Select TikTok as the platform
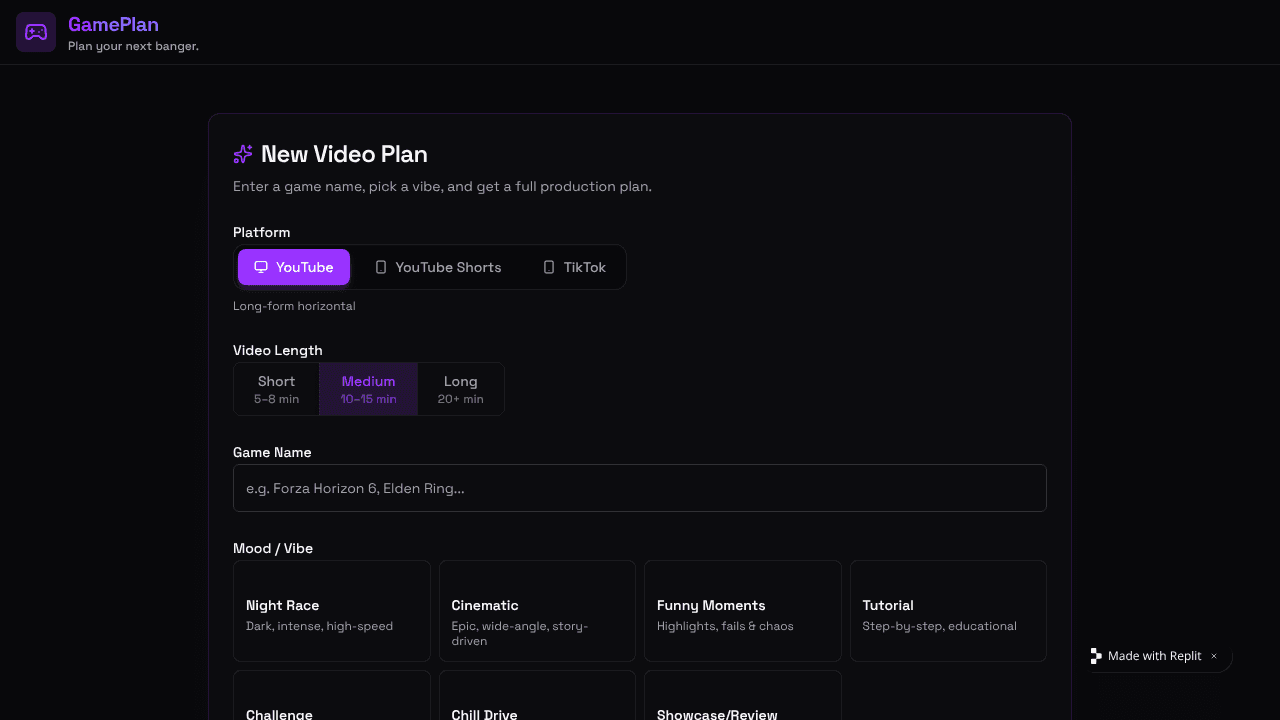Image resolution: width=1280 pixels, height=720 pixels. click(x=574, y=267)
